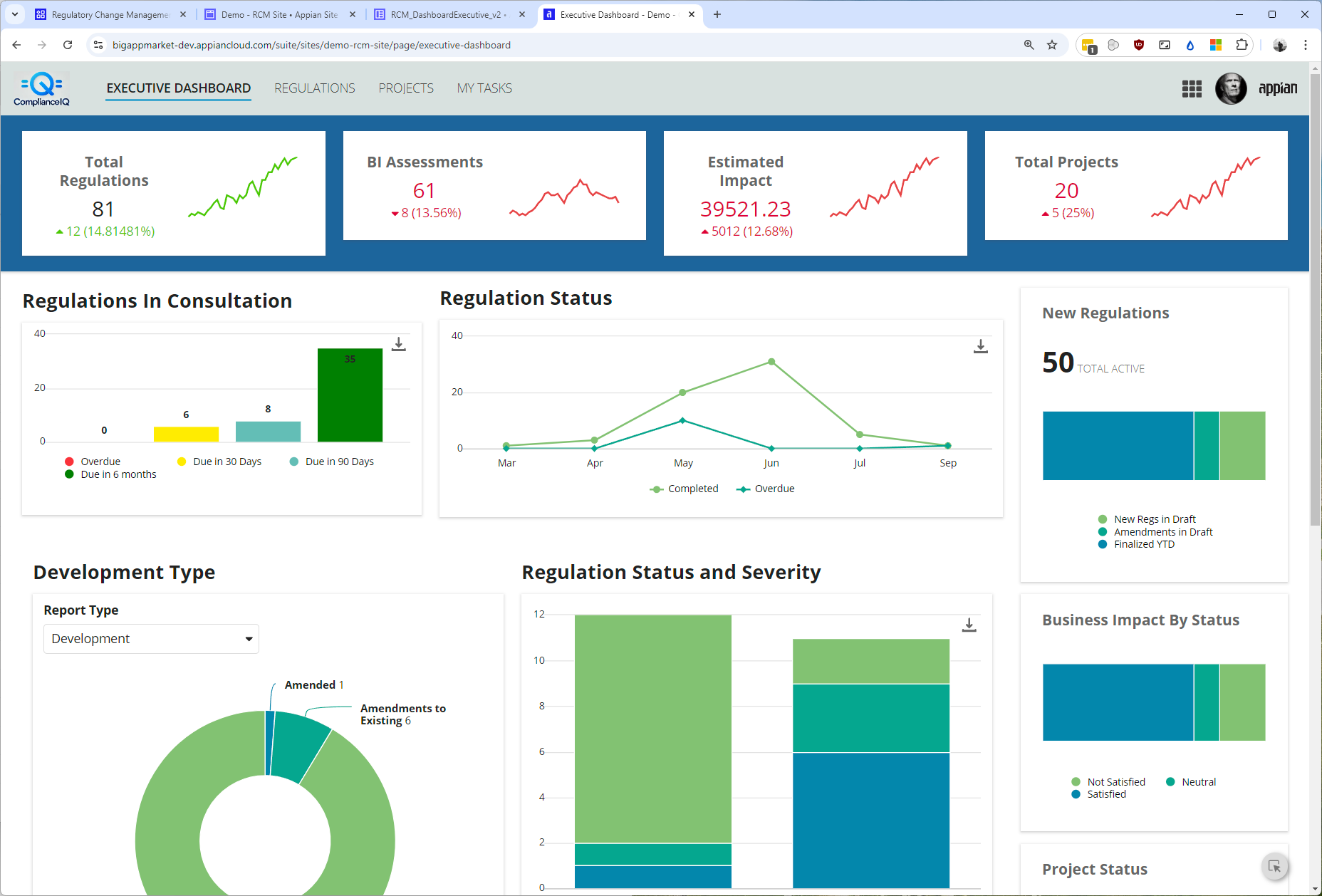Open the My Tasks page
Viewport: 1322px width, 896px height.
pyautogui.click(x=484, y=88)
